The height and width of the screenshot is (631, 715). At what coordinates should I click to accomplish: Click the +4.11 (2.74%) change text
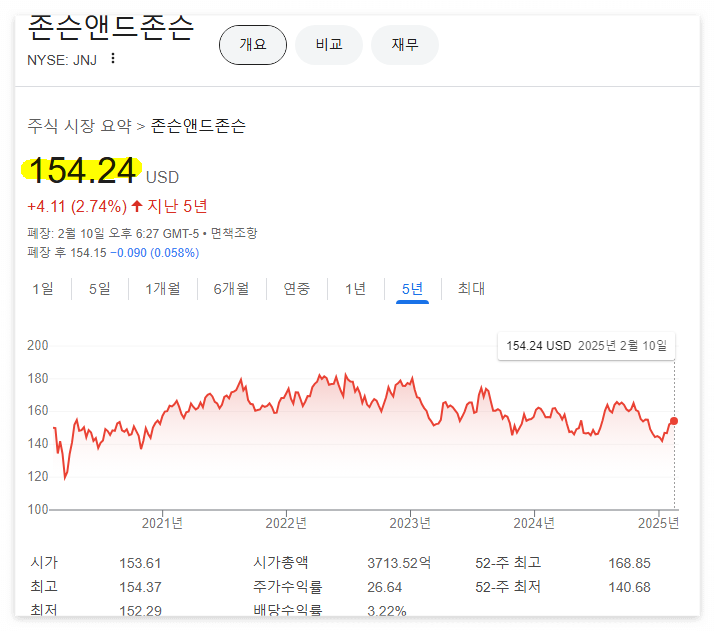[x=77, y=207]
